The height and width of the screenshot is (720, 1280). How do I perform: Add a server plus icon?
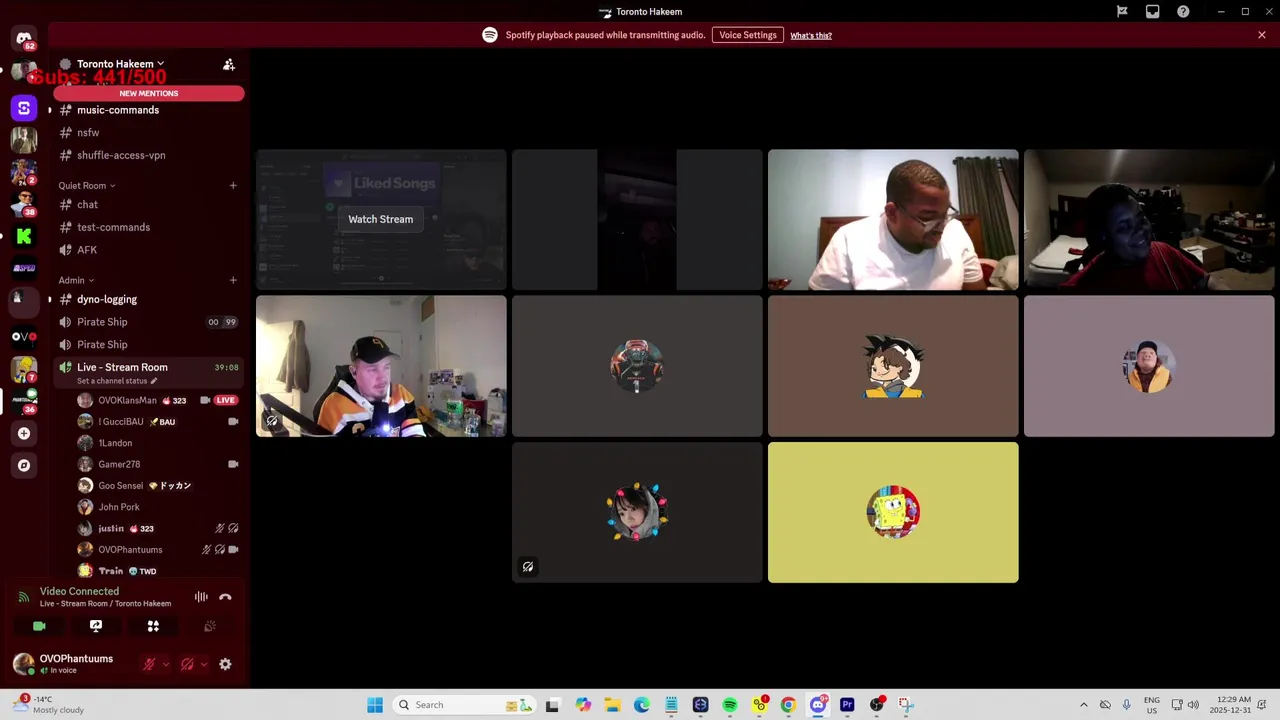[x=24, y=433]
